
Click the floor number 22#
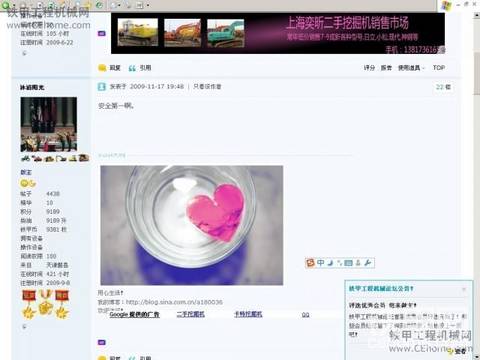click(x=443, y=87)
